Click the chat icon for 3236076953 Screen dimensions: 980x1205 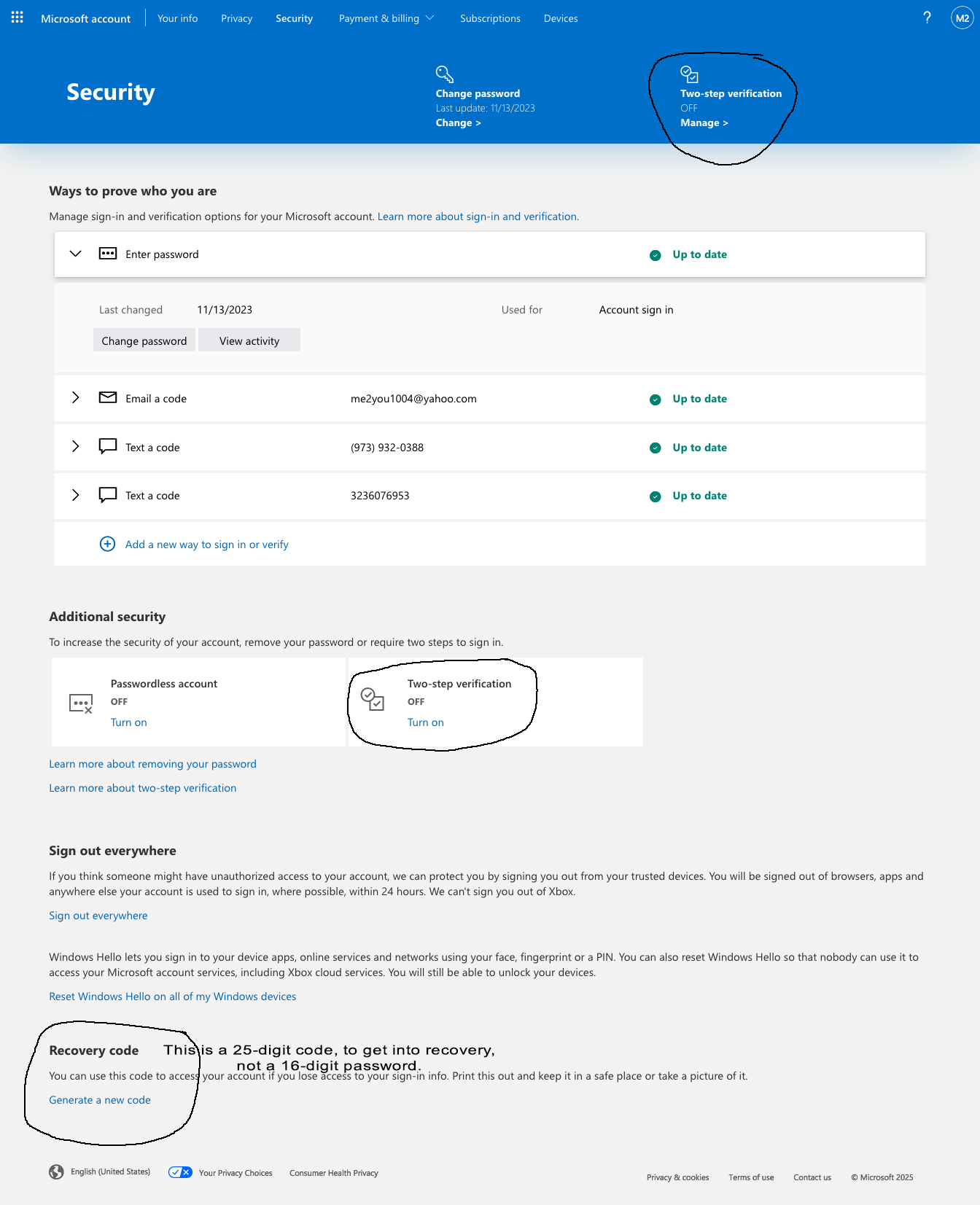click(108, 495)
